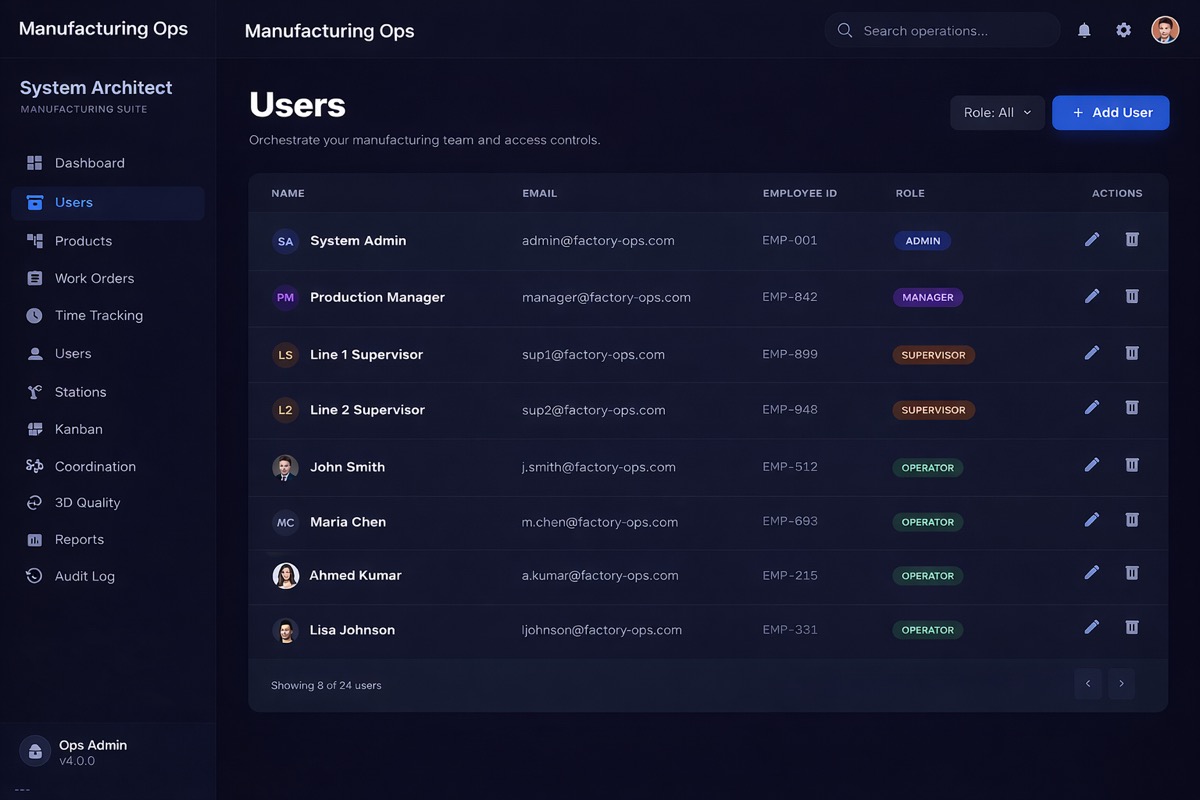Open Ahmed Kumar's profile thumbnail

tap(285, 574)
